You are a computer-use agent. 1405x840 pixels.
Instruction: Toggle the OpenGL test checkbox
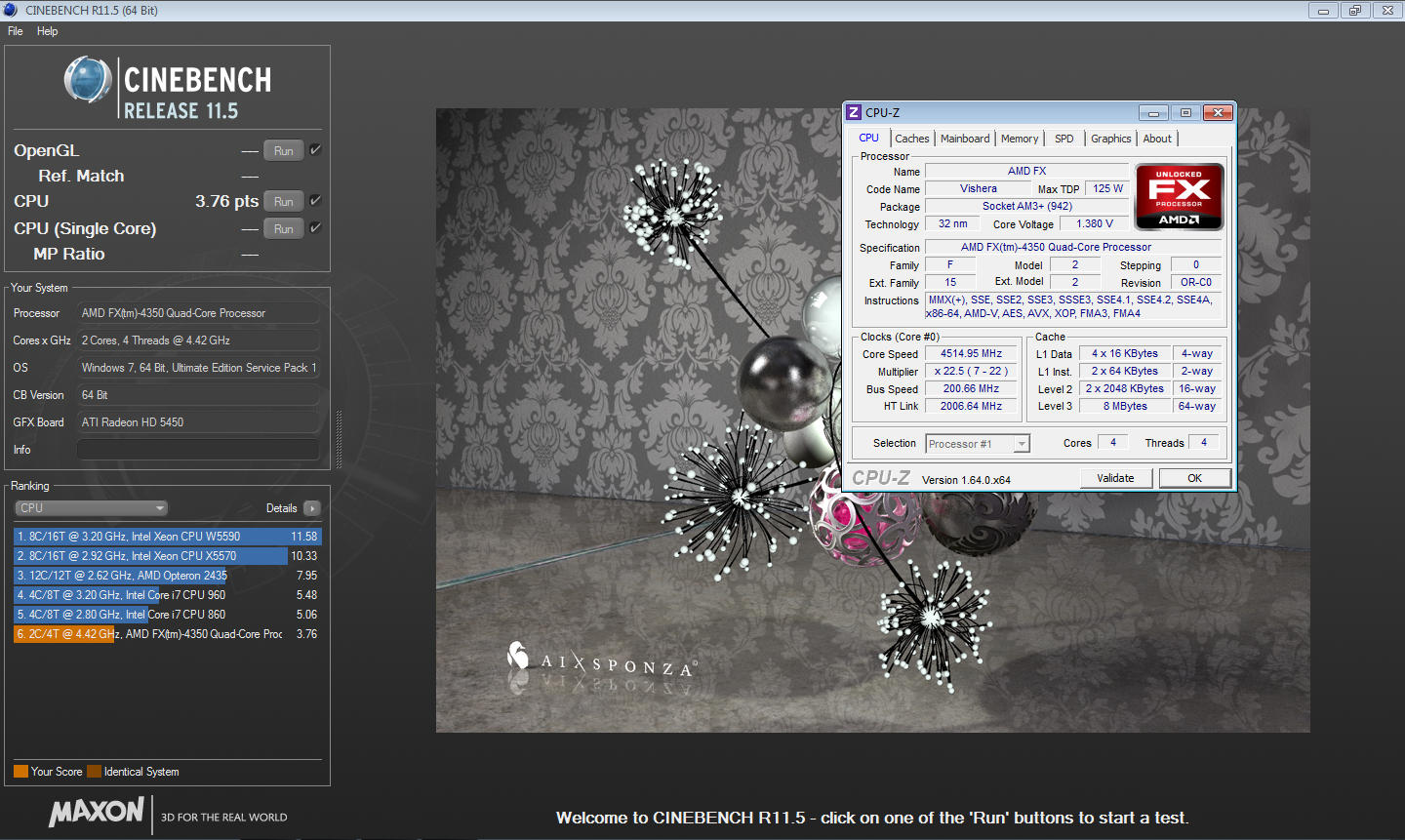(315, 150)
